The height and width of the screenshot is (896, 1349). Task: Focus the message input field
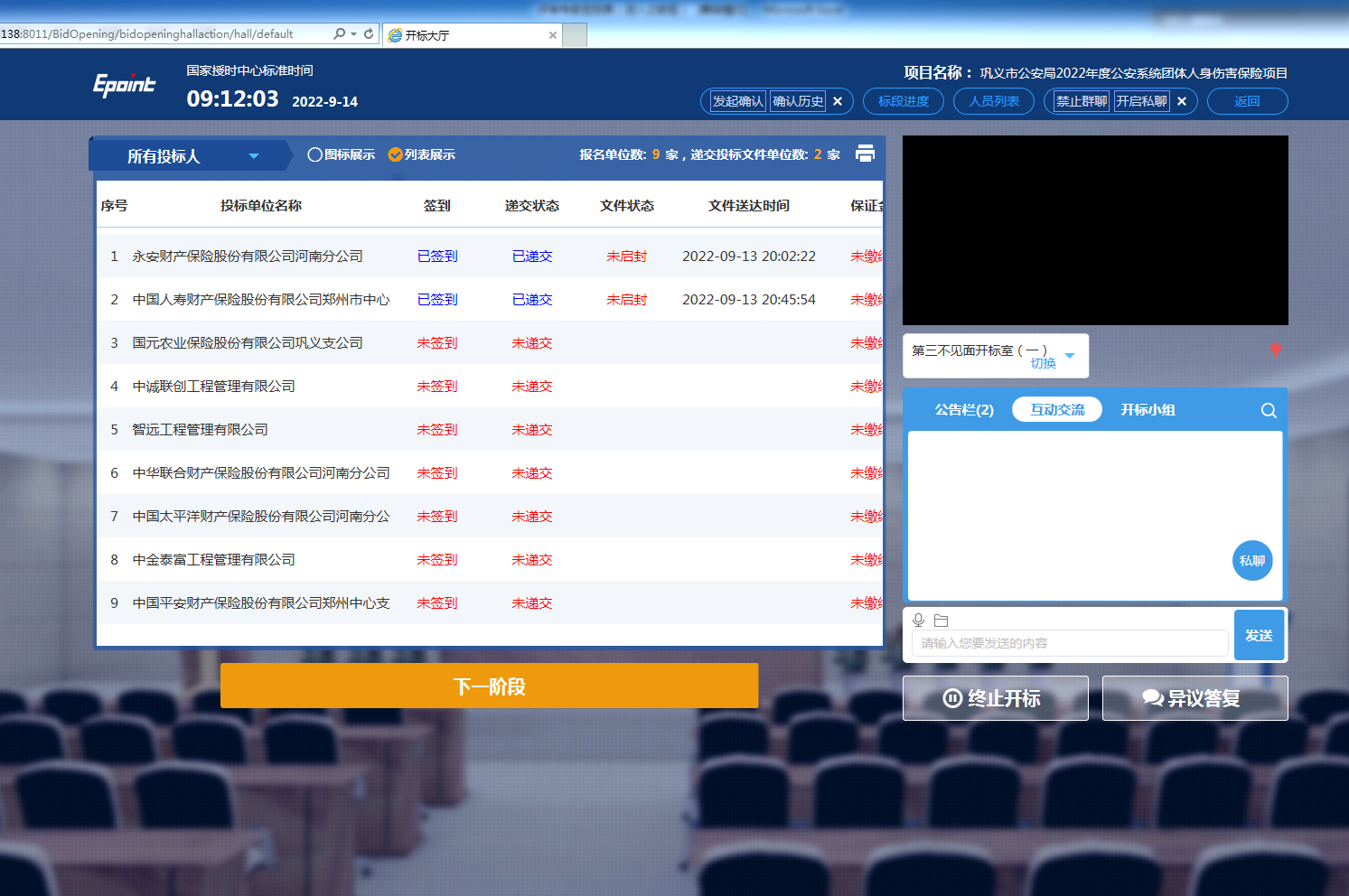1070,643
